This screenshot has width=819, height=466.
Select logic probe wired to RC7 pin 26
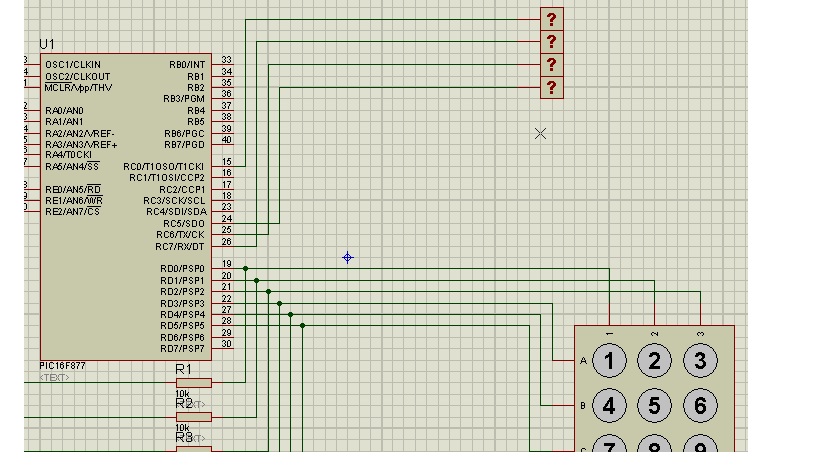(x=552, y=42)
